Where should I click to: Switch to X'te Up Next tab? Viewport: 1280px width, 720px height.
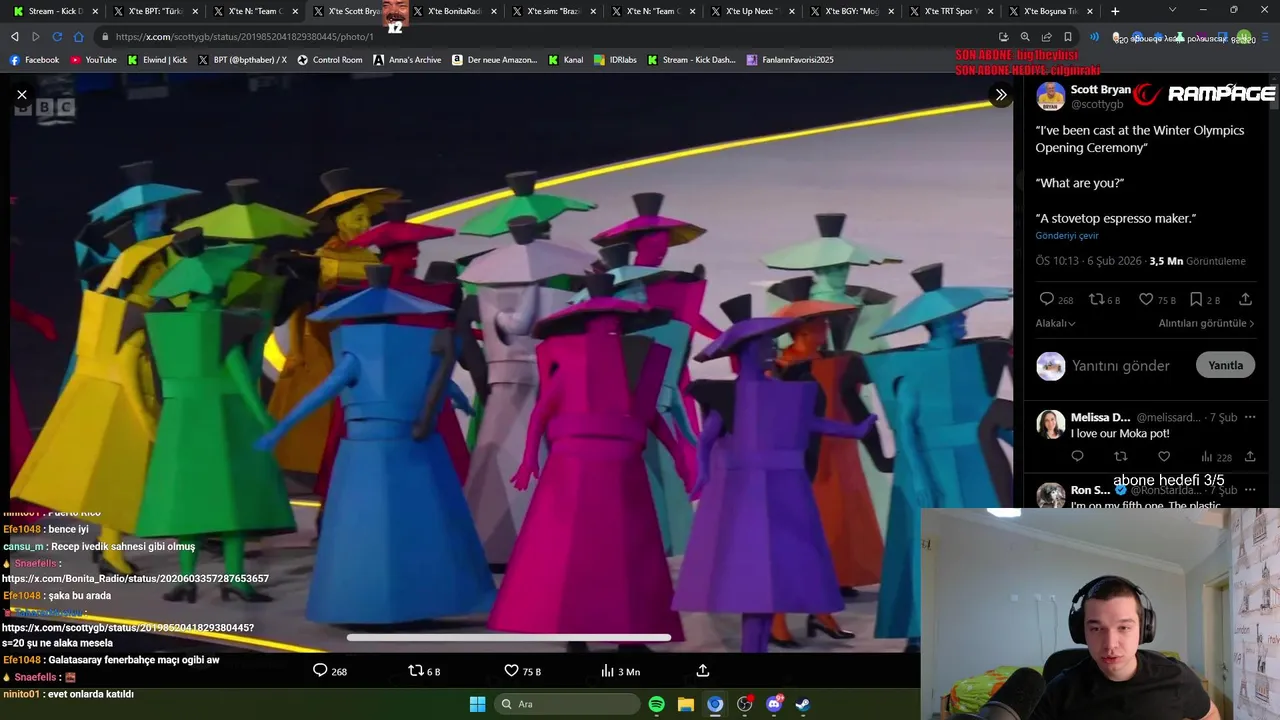point(753,11)
